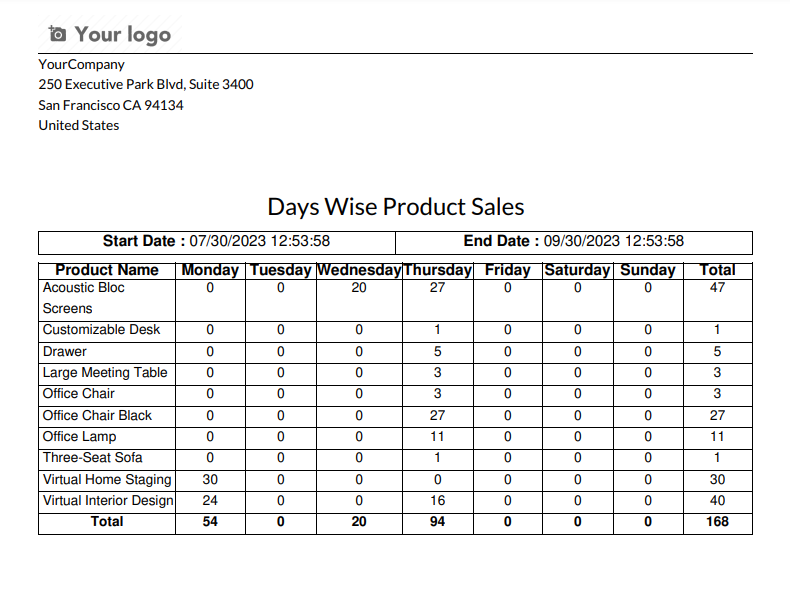Click the Three-Seat Sofa product name
This screenshot has height=601, width=790.
click(93, 458)
